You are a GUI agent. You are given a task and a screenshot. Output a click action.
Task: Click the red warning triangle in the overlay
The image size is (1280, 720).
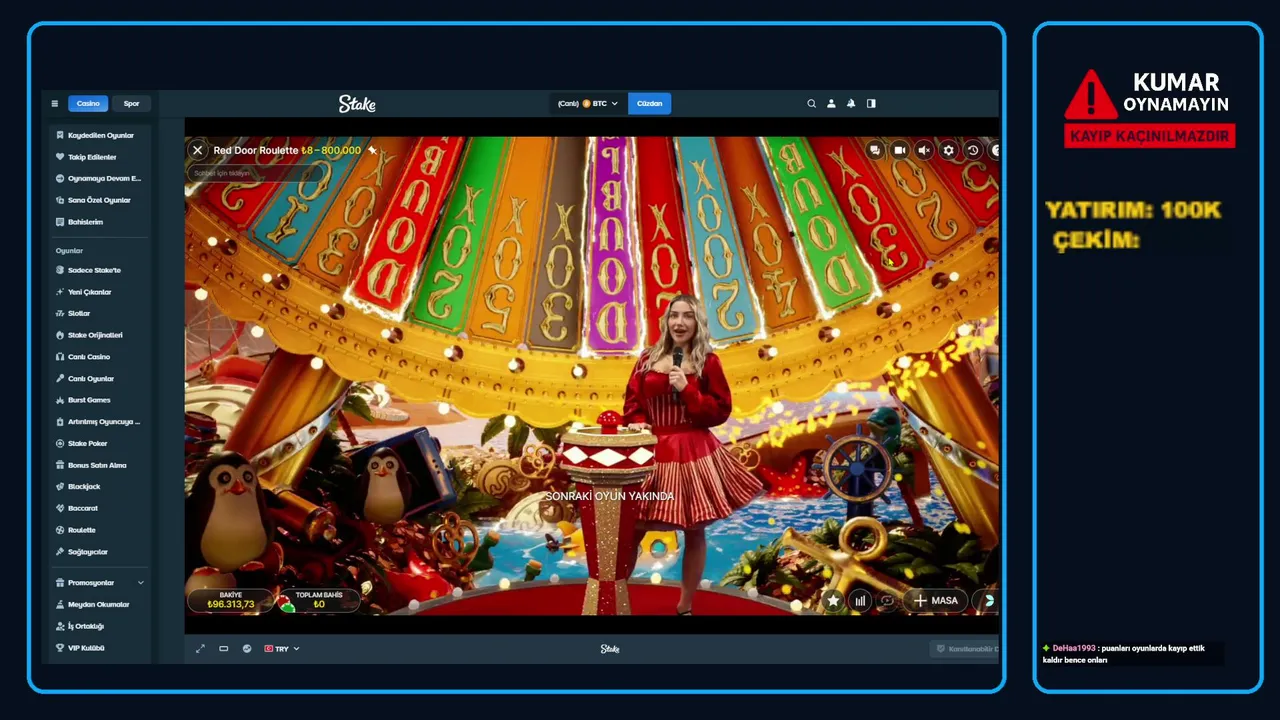point(1090,94)
